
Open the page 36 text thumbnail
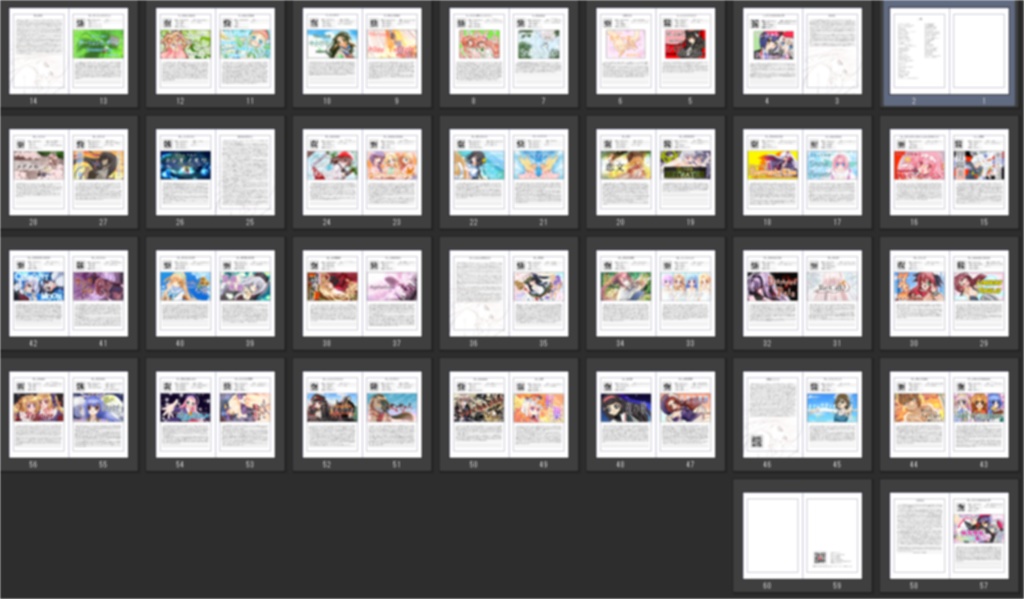[479, 293]
